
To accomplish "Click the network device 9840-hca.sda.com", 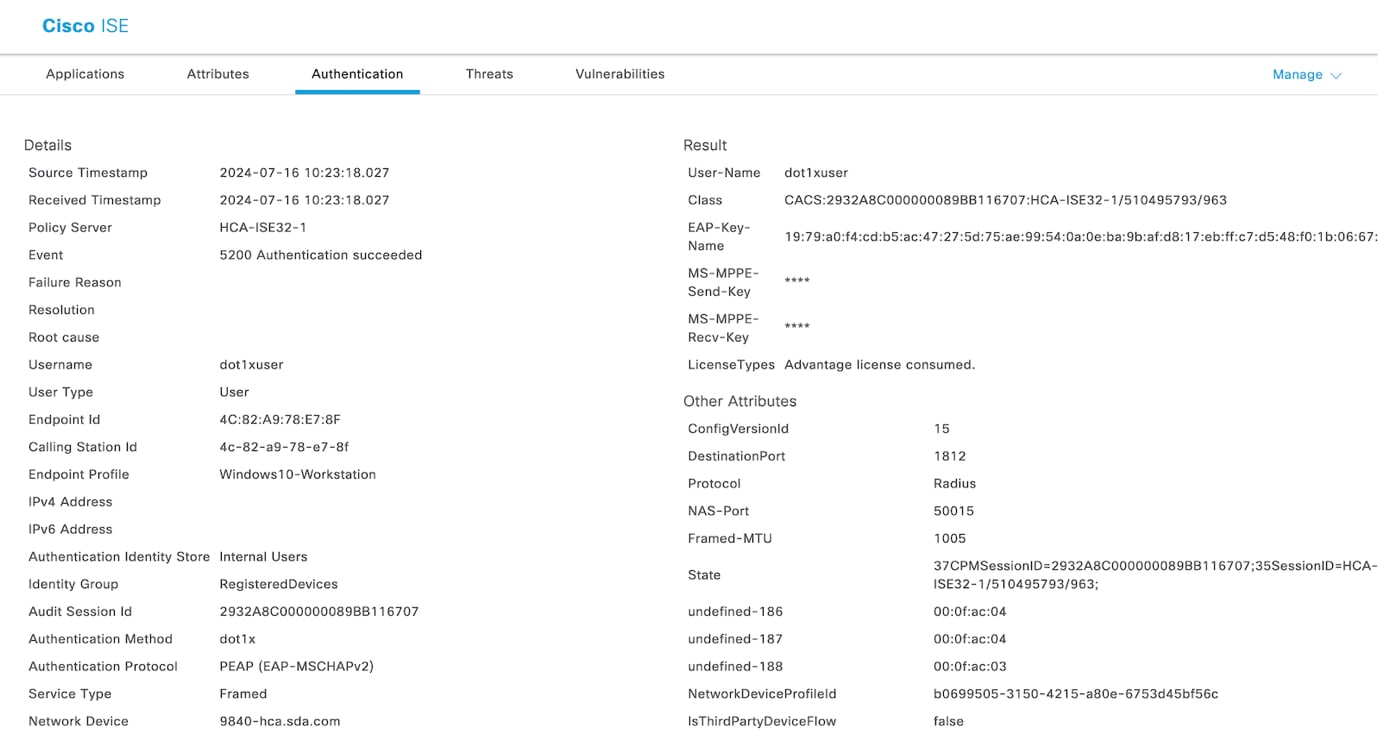I will coord(280,721).
